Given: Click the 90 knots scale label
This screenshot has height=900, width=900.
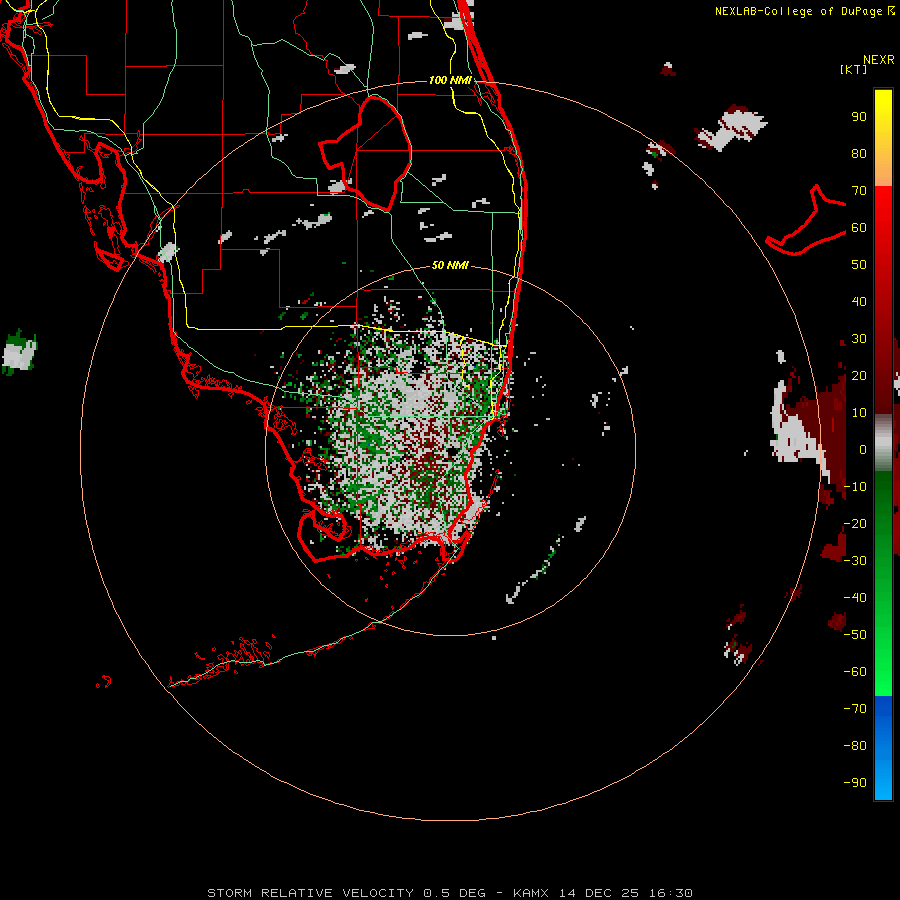Looking at the screenshot, I should click(859, 117).
